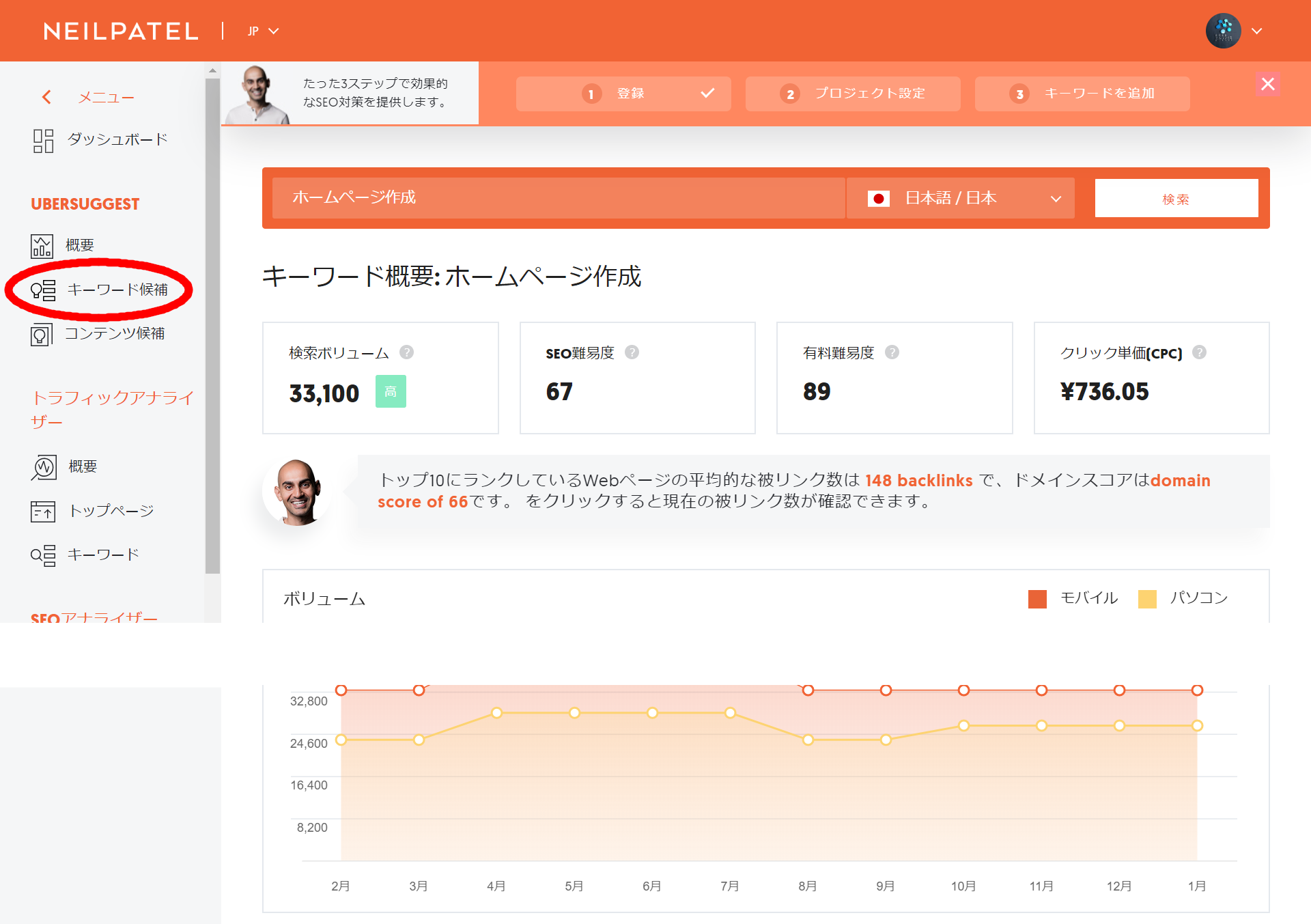The height and width of the screenshot is (924, 1311).
Task: Click the キーワード概要 page heading
Action: coord(452,277)
